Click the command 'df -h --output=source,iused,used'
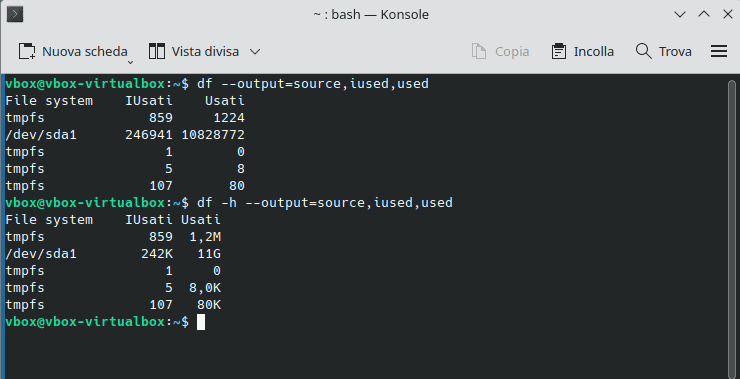740x379 pixels. click(x=325, y=203)
